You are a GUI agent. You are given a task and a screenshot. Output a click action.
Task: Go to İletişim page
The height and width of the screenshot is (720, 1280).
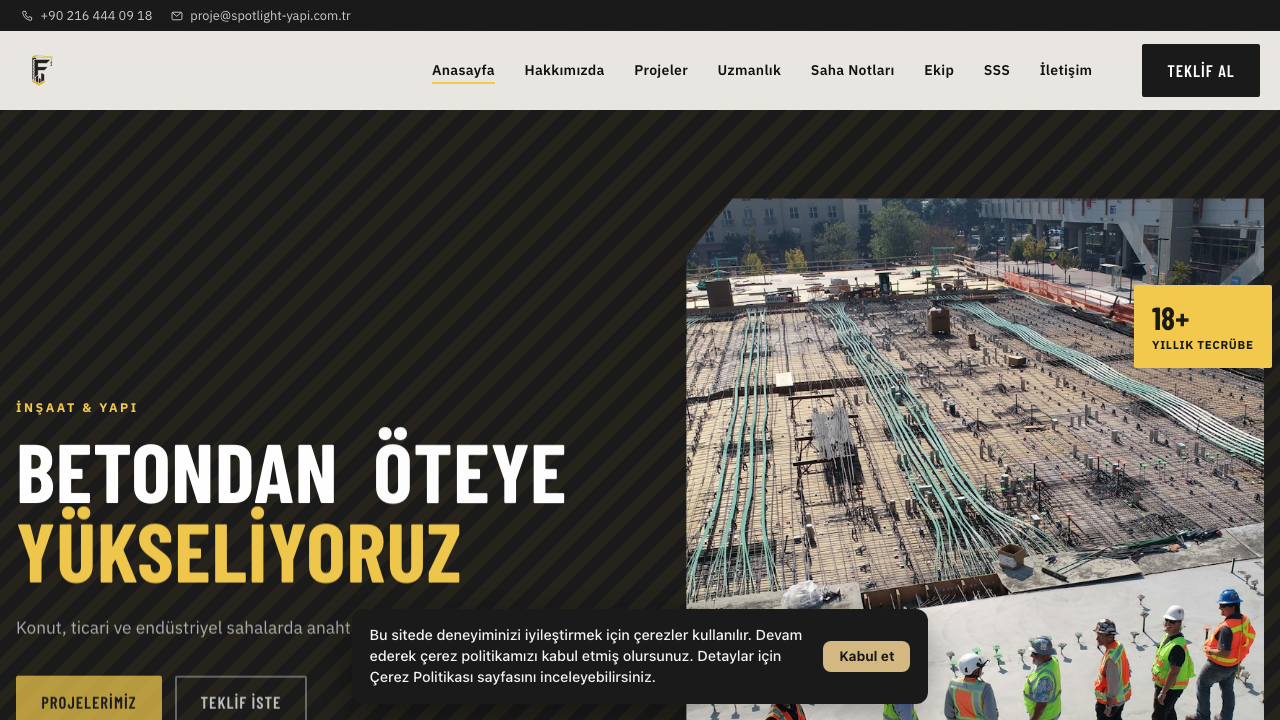click(1066, 70)
